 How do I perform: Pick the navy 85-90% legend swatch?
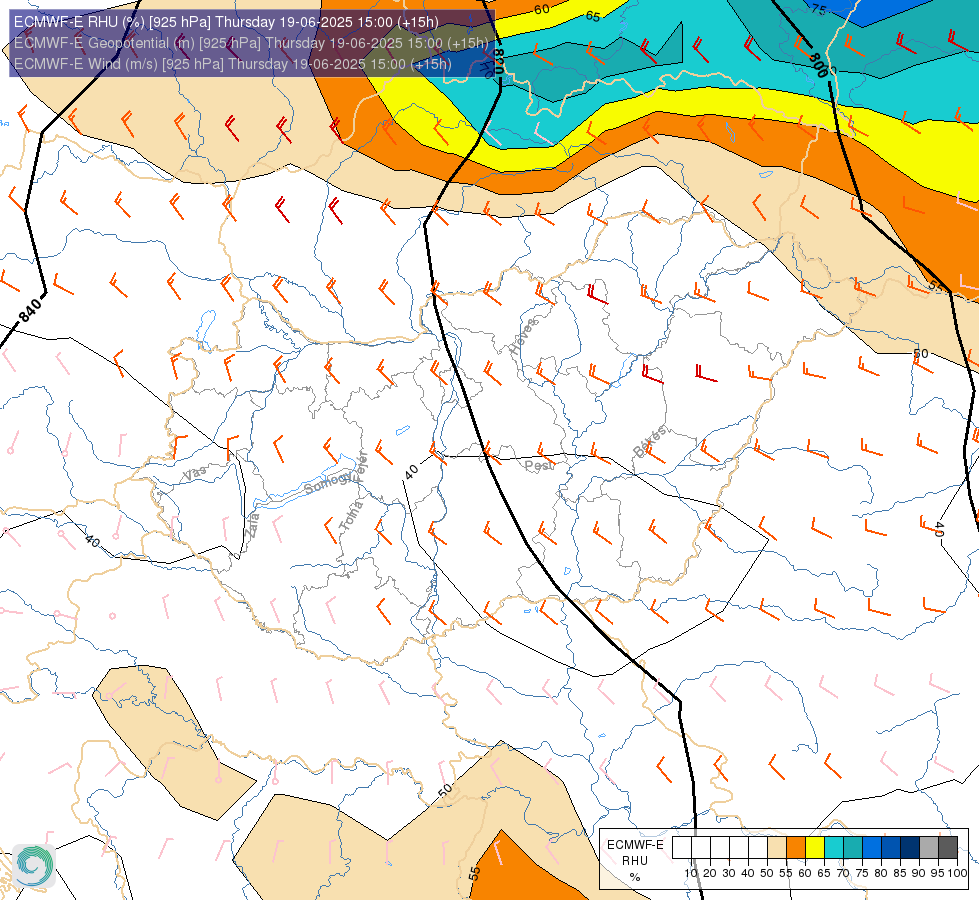(910, 847)
